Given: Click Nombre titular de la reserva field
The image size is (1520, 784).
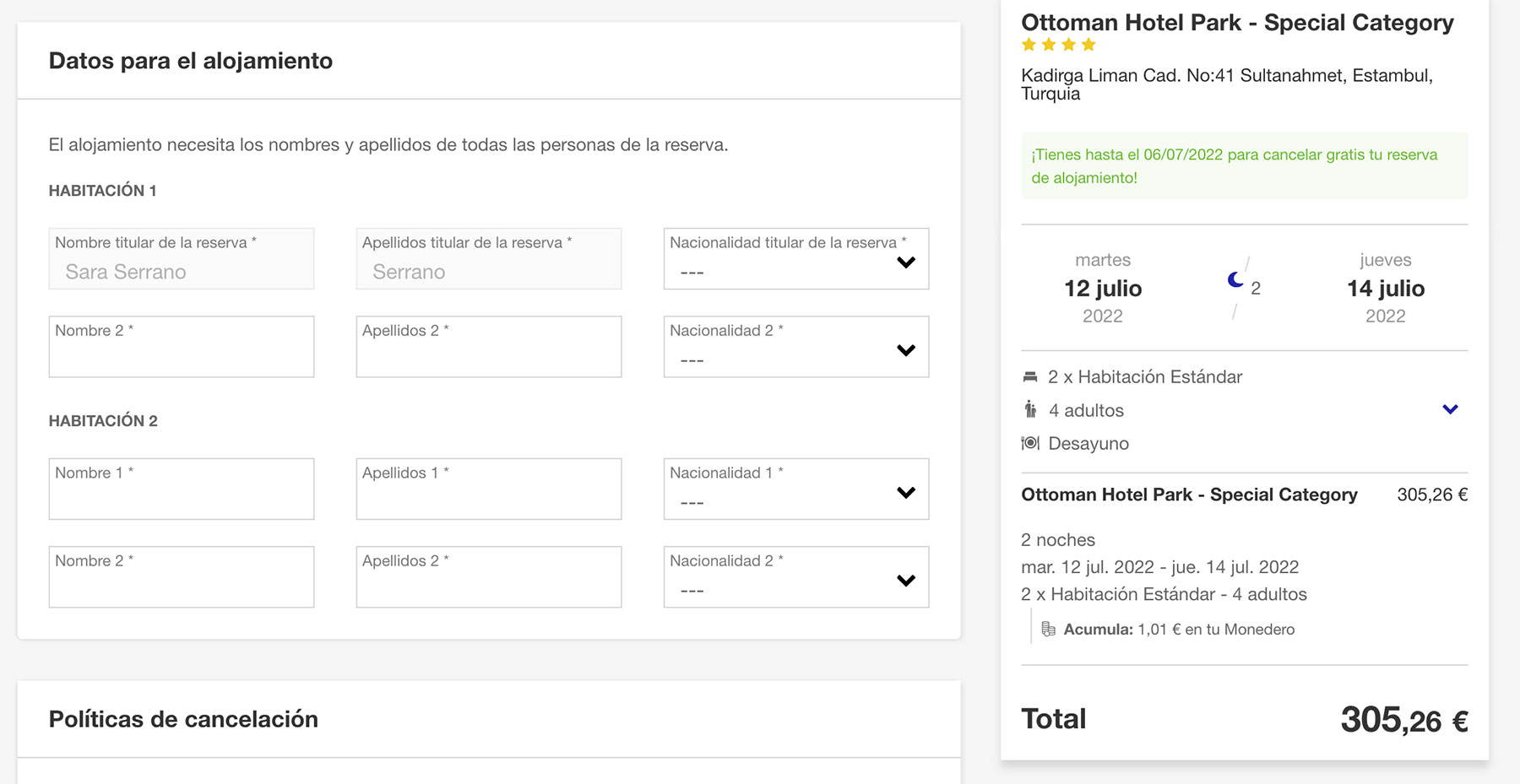Looking at the screenshot, I should click(x=182, y=258).
